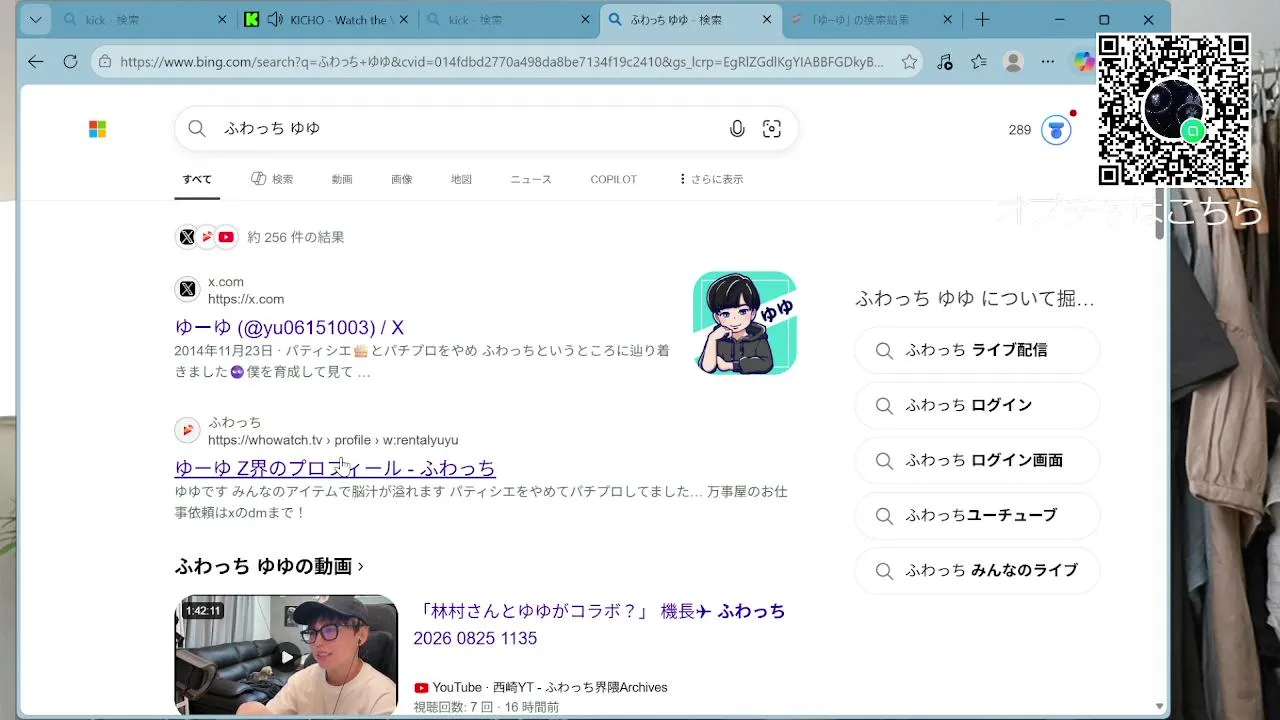Close the 「ゆーゆ」の検索結果 tab
This screenshot has width=1280, height=720.
coord(947,20)
